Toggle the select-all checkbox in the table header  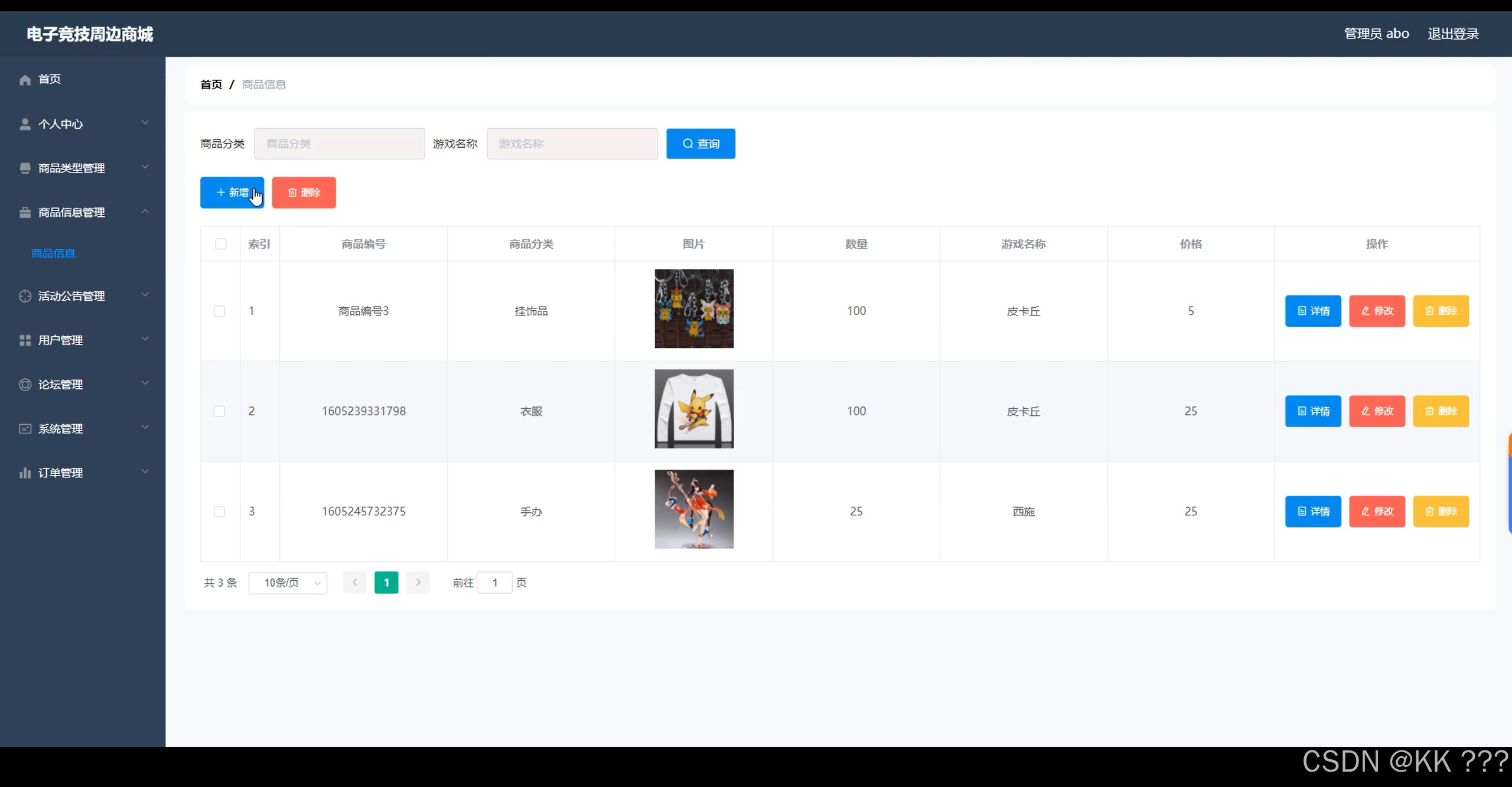[221, 244]
